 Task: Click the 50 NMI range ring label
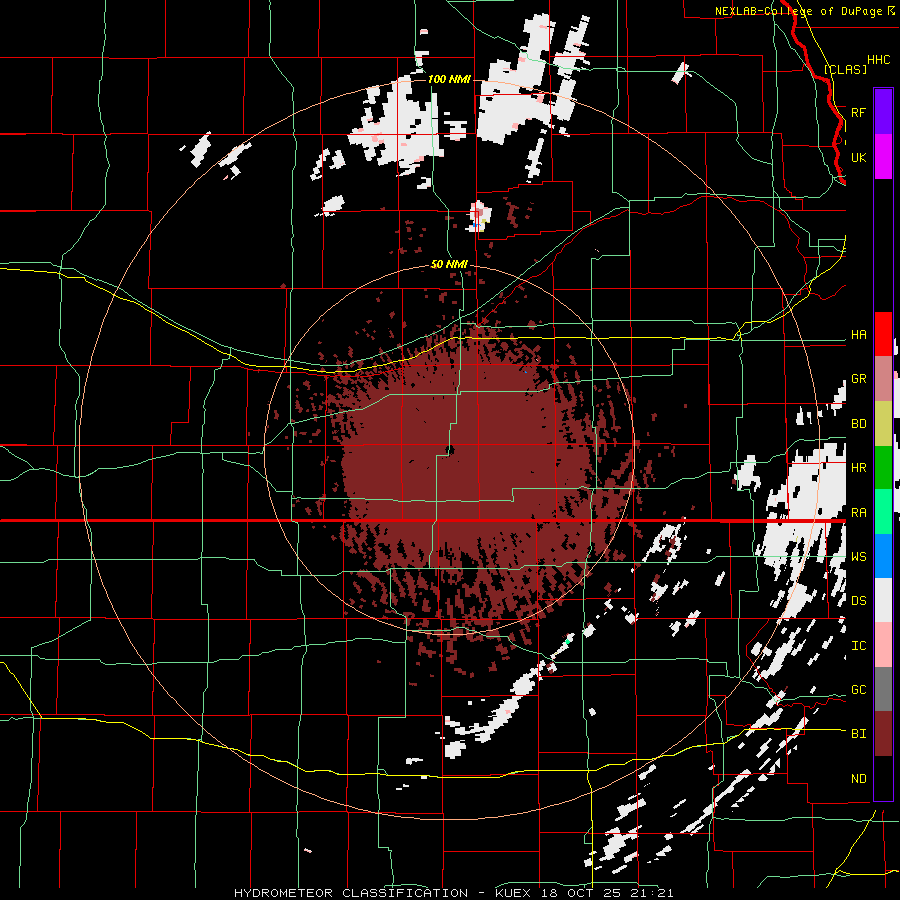point(449,264)
